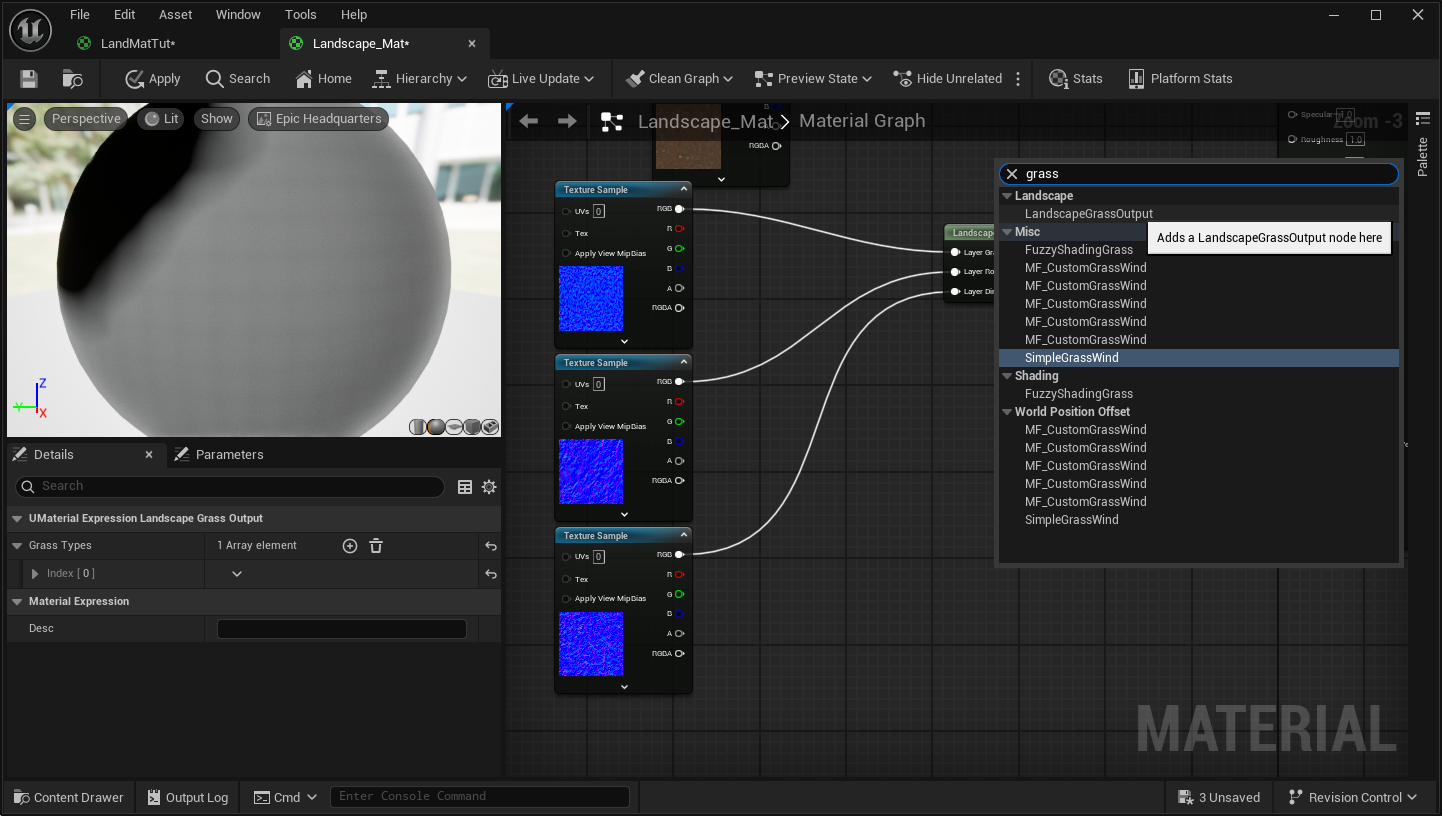1442x816 pixels.
Task: Set preview mesh to sphere
Action: pyautogui.click(x=436, y=427)
